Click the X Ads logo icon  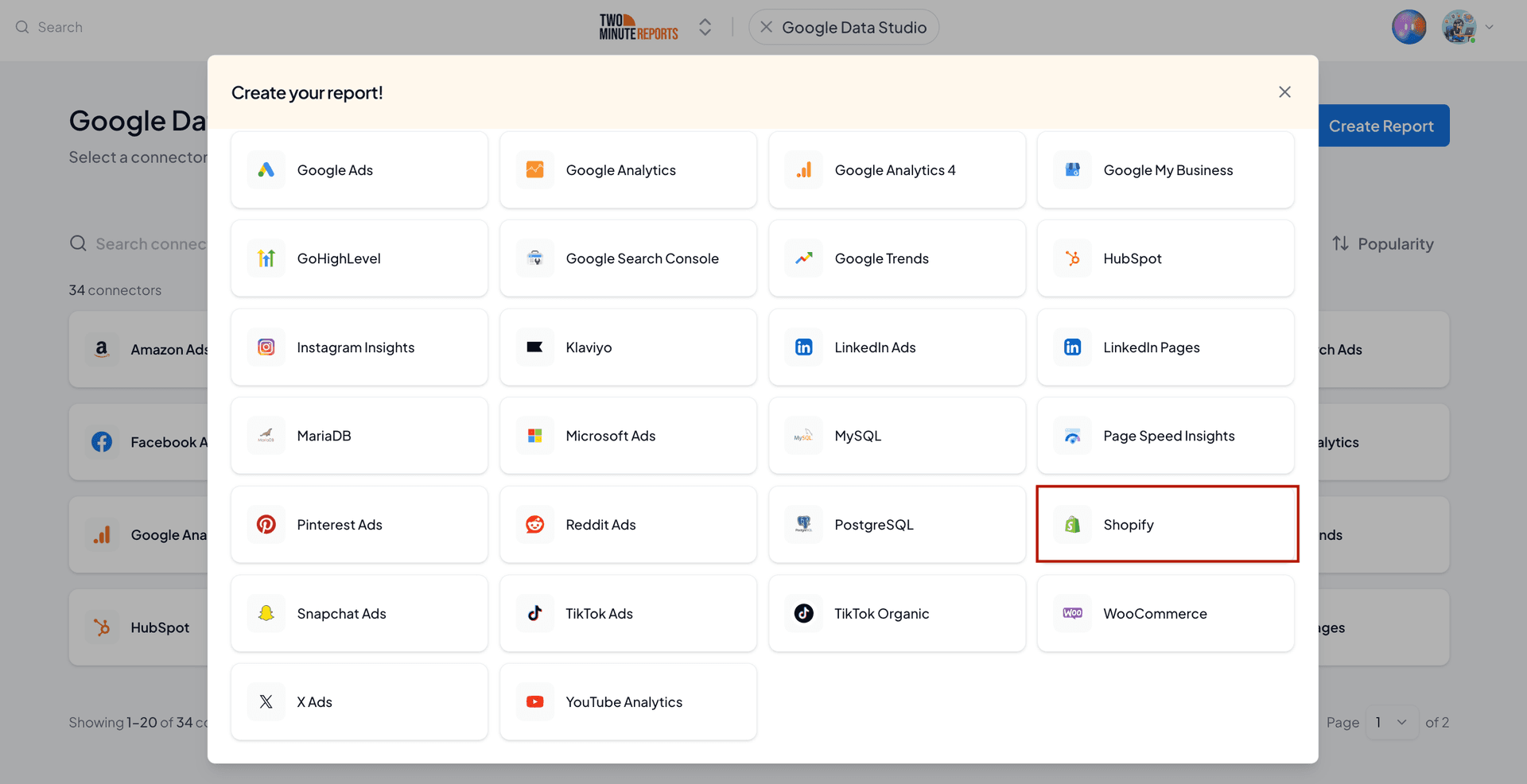click(x=266, y=702)
